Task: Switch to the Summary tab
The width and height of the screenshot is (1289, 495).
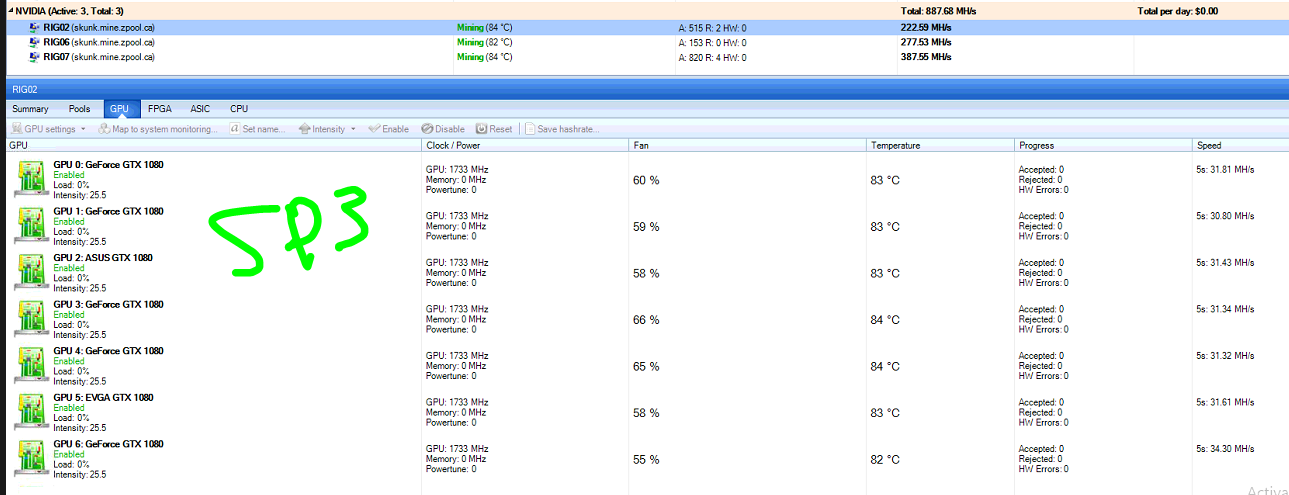Action: tap(30, 109)
